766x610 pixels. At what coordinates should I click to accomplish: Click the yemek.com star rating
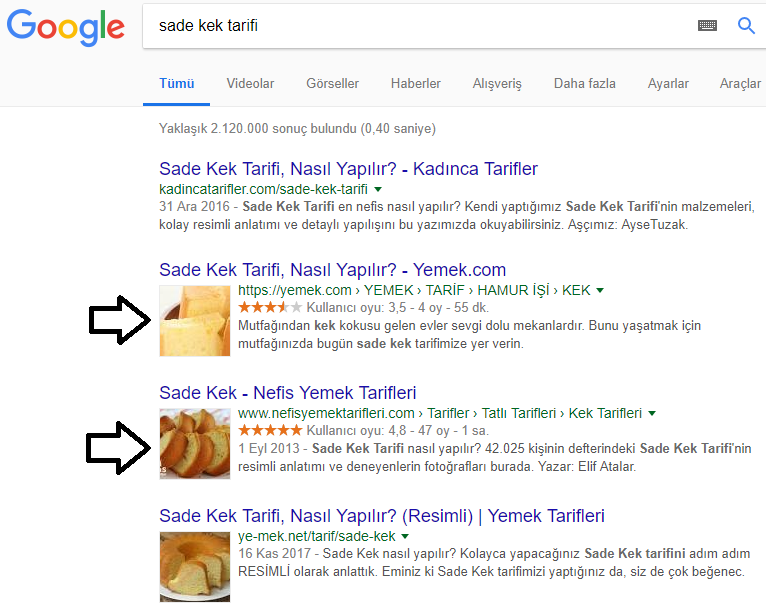coord(270,308)
